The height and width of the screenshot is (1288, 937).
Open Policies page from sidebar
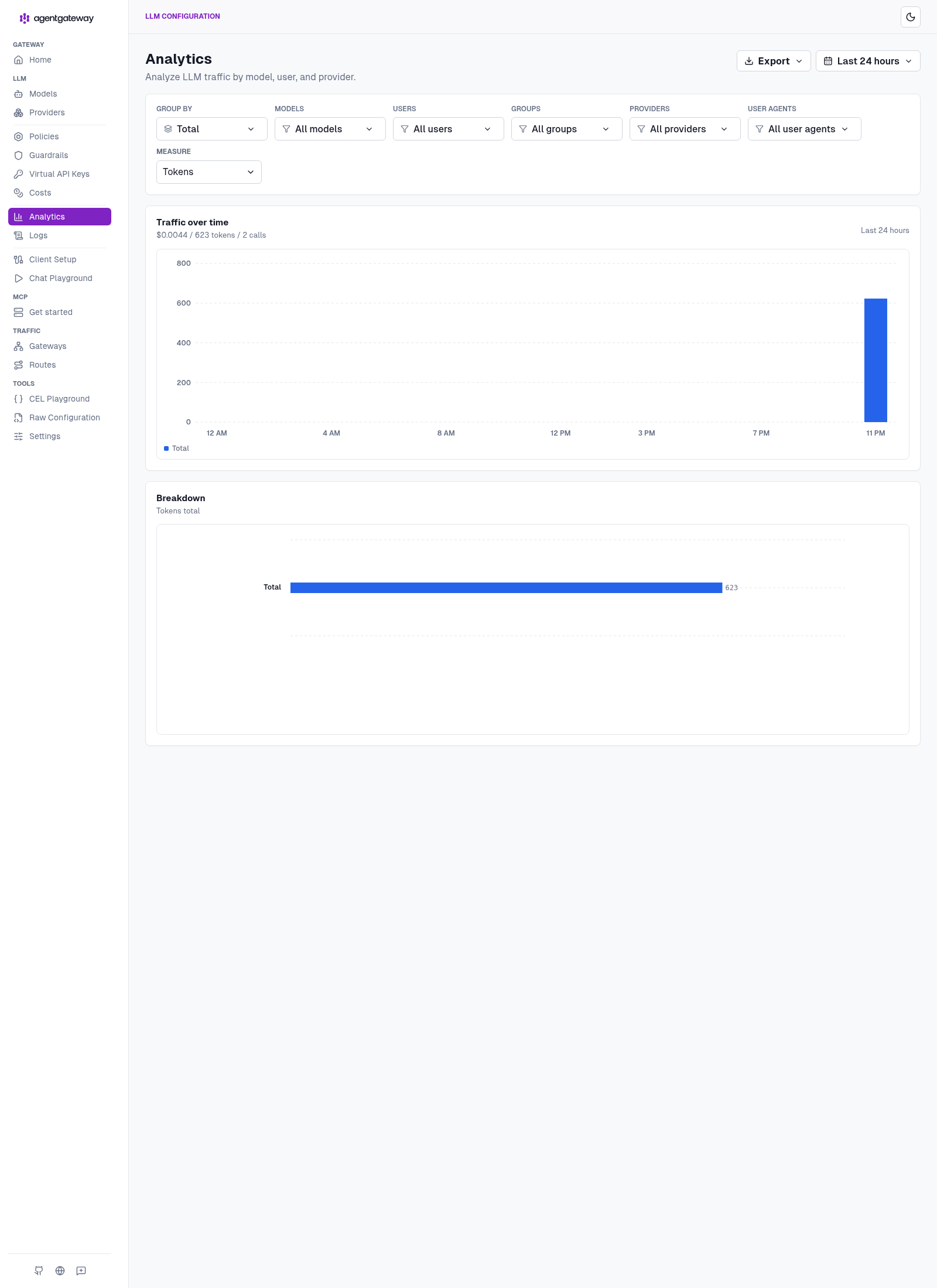(x=60, y=136)
